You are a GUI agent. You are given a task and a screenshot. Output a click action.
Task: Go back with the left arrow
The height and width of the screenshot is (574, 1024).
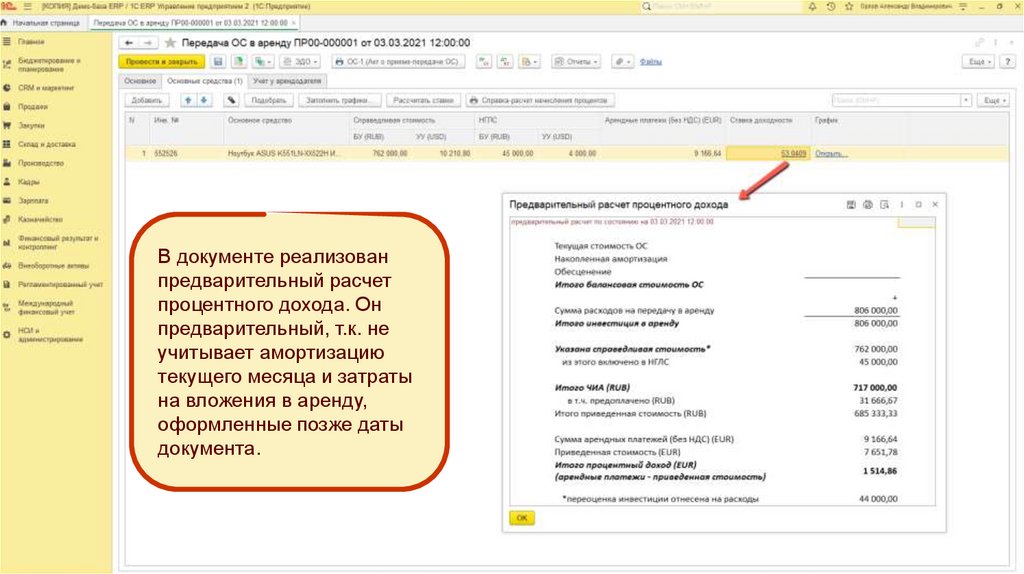(129, 43)
